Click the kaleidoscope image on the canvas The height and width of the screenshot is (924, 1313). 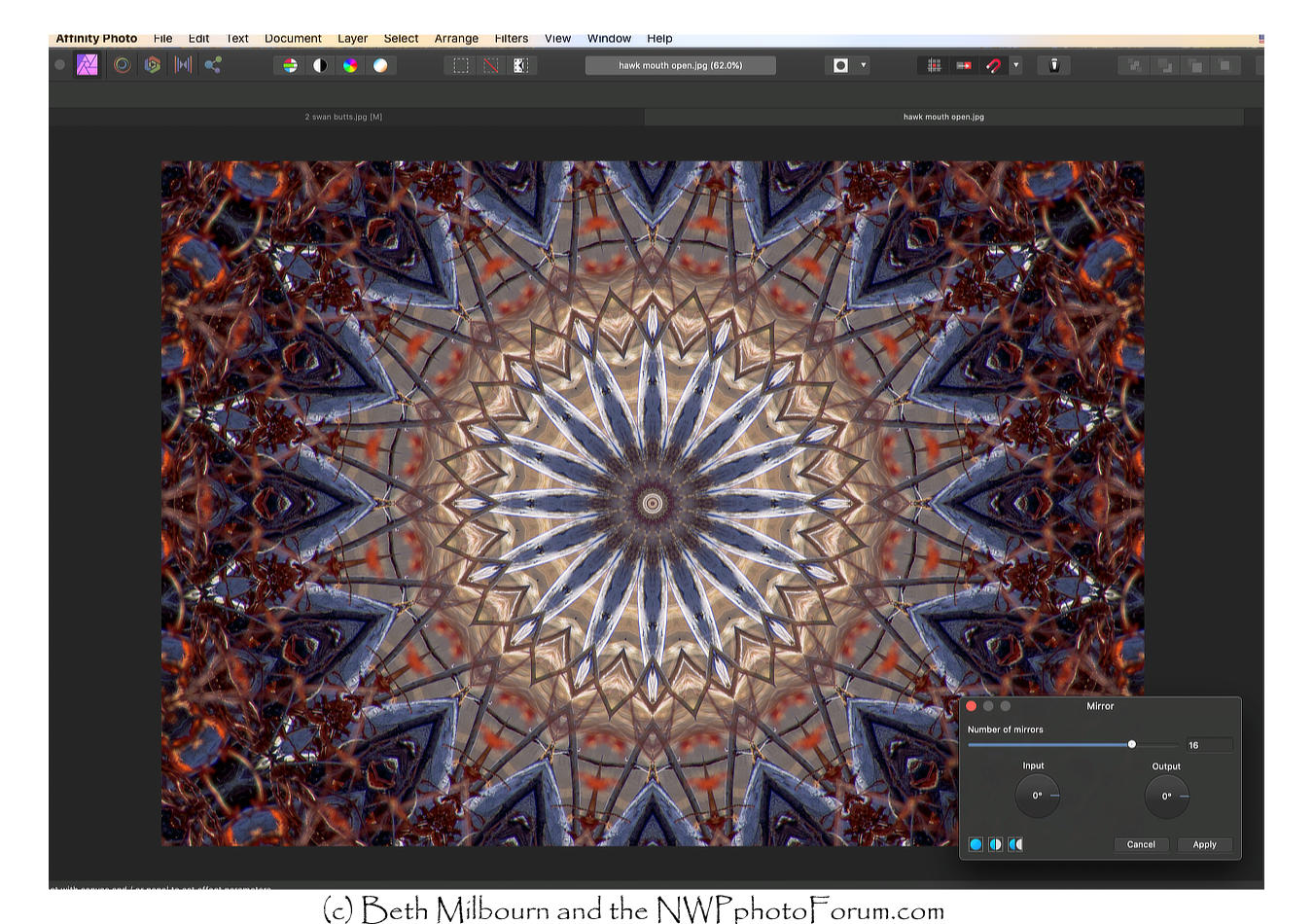coord(653,503)
